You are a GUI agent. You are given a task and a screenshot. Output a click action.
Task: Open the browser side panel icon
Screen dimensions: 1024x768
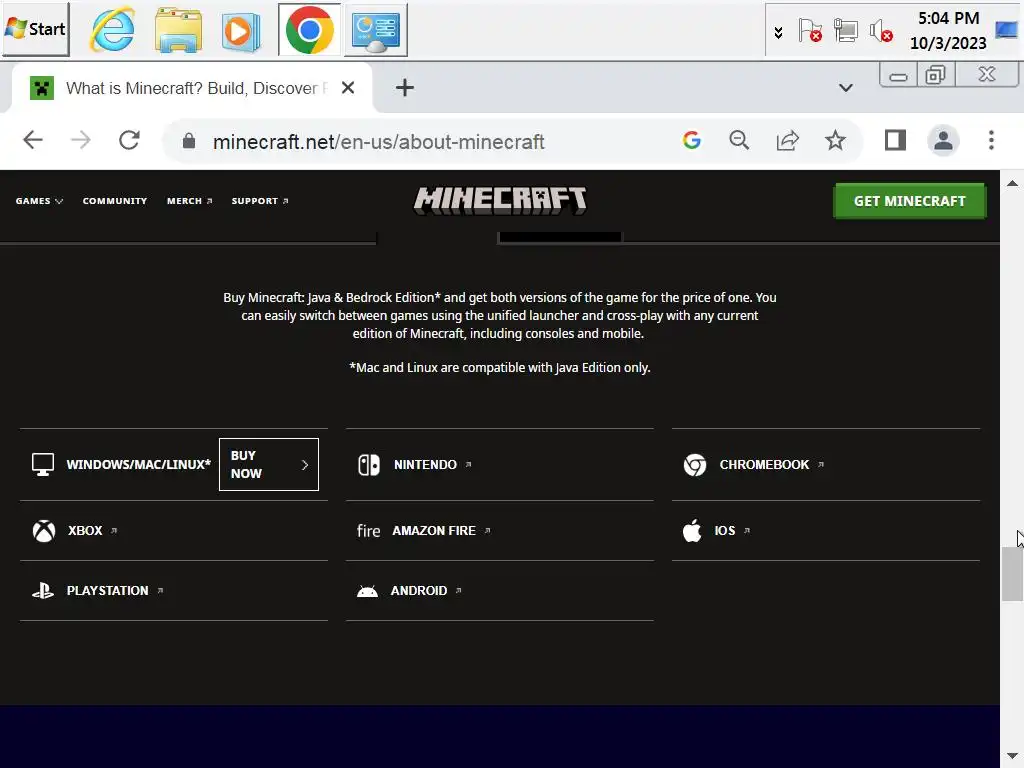tap(895, 140)
